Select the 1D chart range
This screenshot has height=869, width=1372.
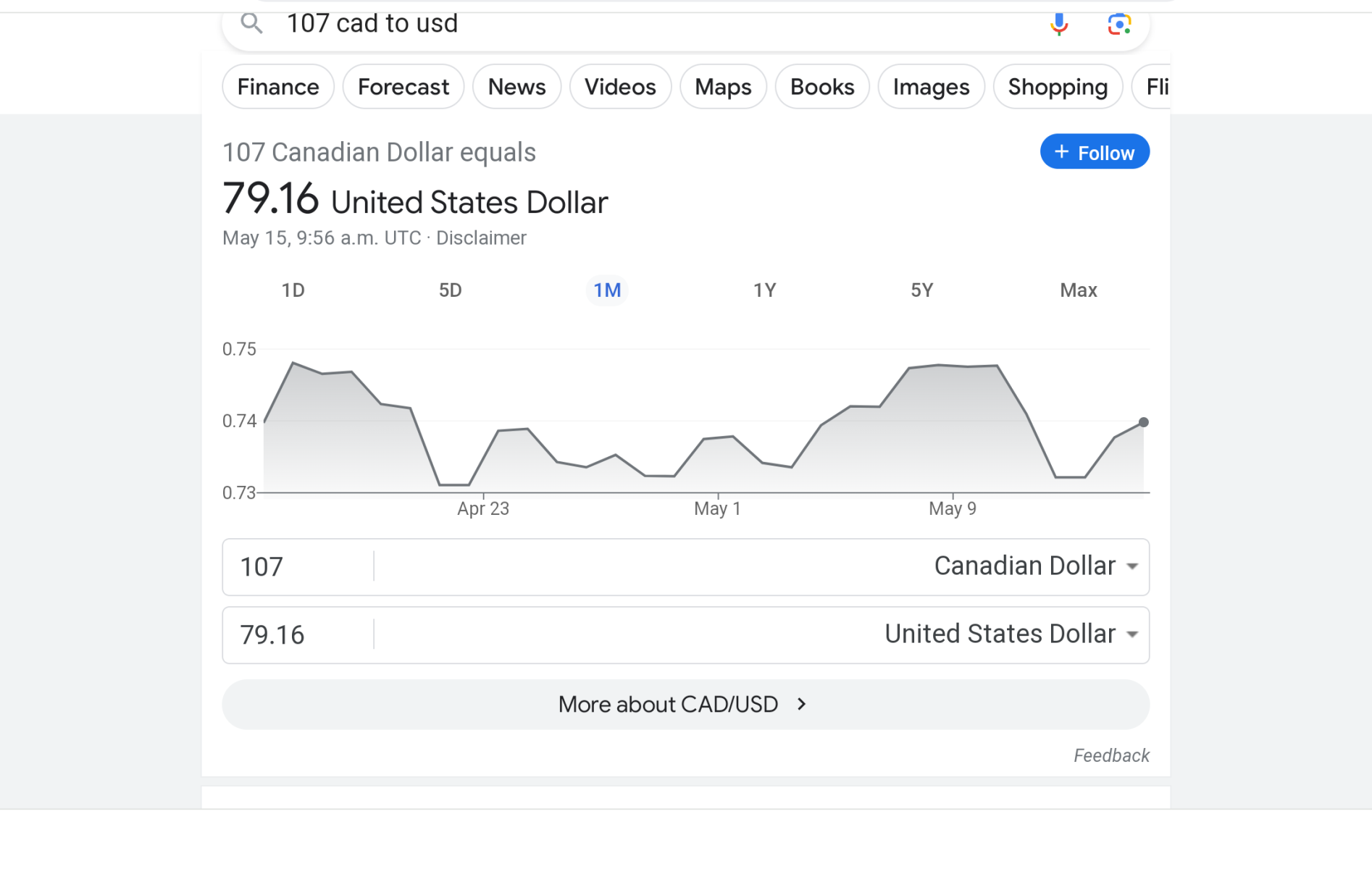293,290
